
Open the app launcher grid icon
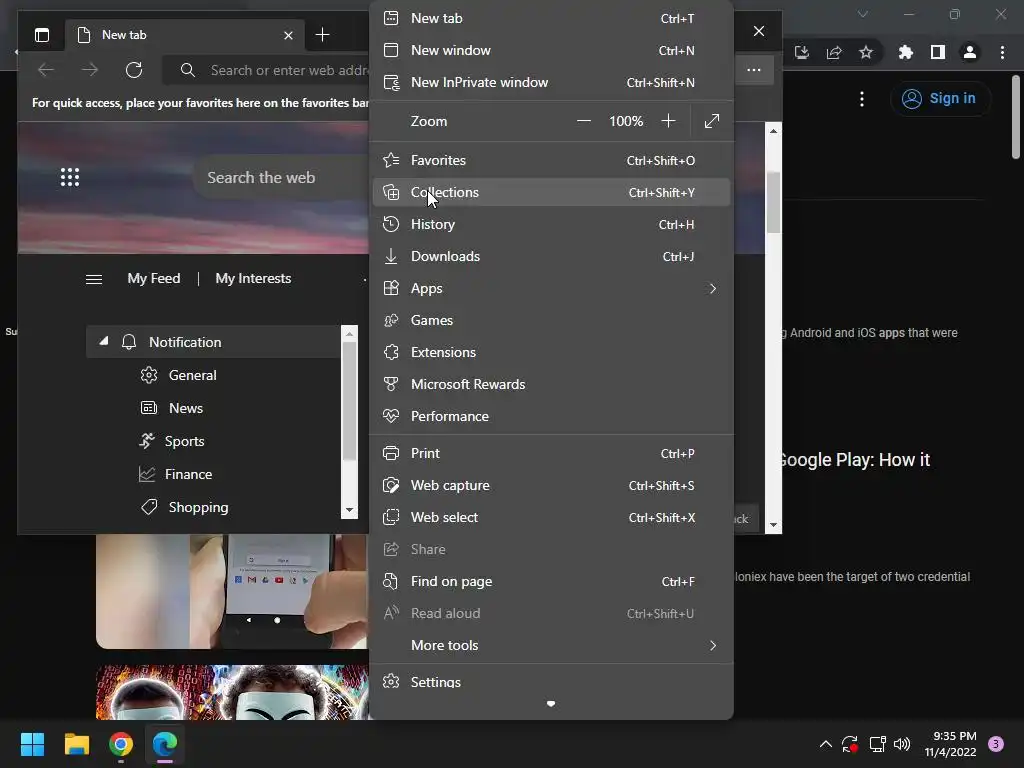point(70,177)
